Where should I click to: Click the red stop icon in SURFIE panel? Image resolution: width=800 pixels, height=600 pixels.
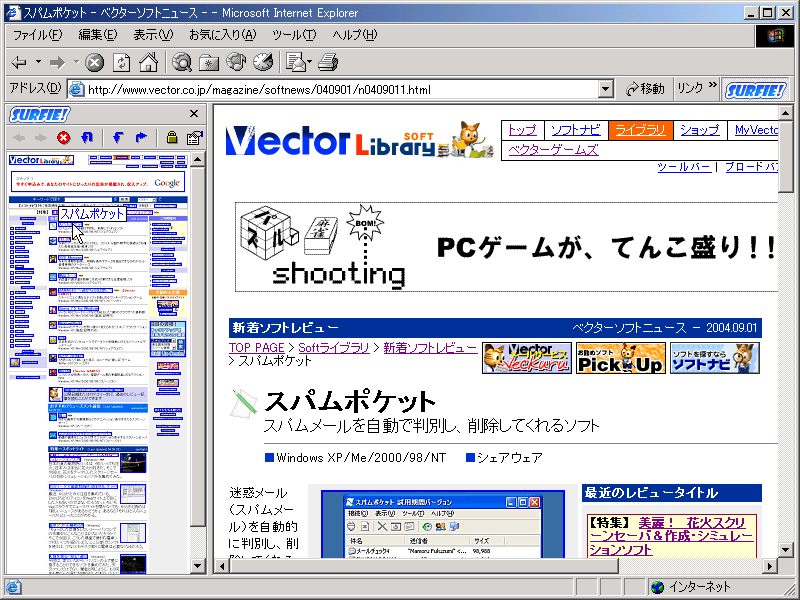(63, 138)
